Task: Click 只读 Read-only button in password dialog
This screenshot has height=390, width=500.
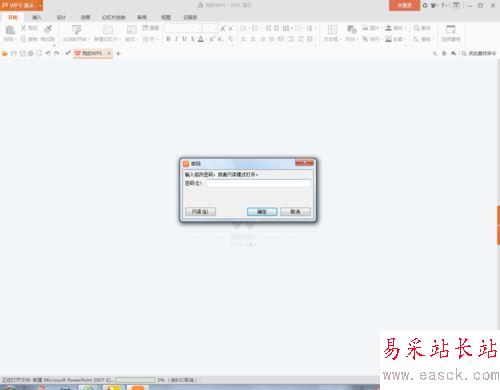Action: (200, 212)
